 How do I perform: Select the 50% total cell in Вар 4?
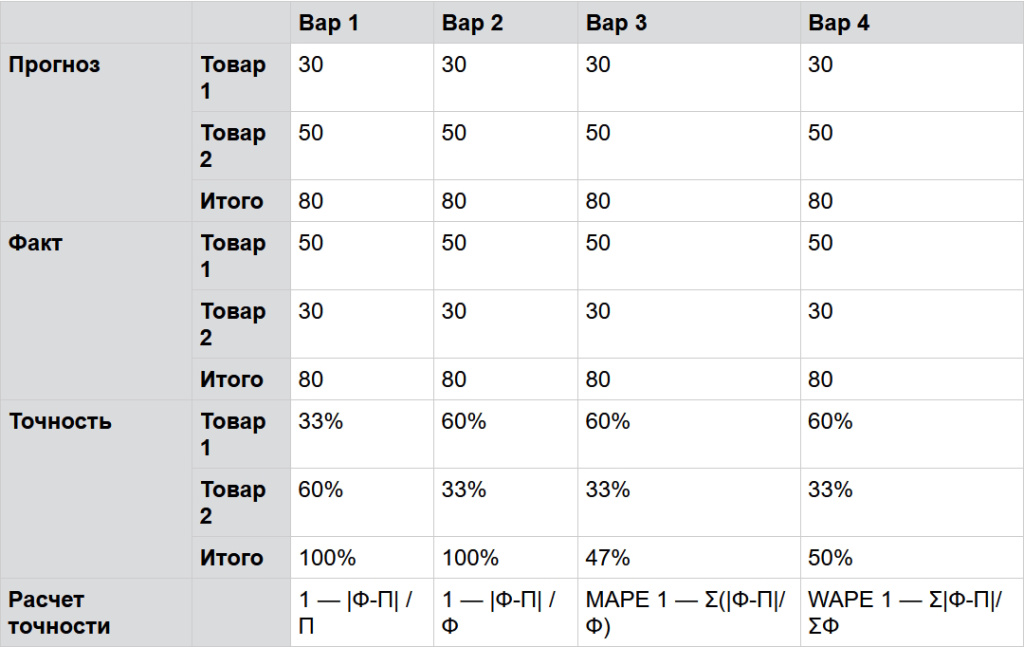pos(830,558)
